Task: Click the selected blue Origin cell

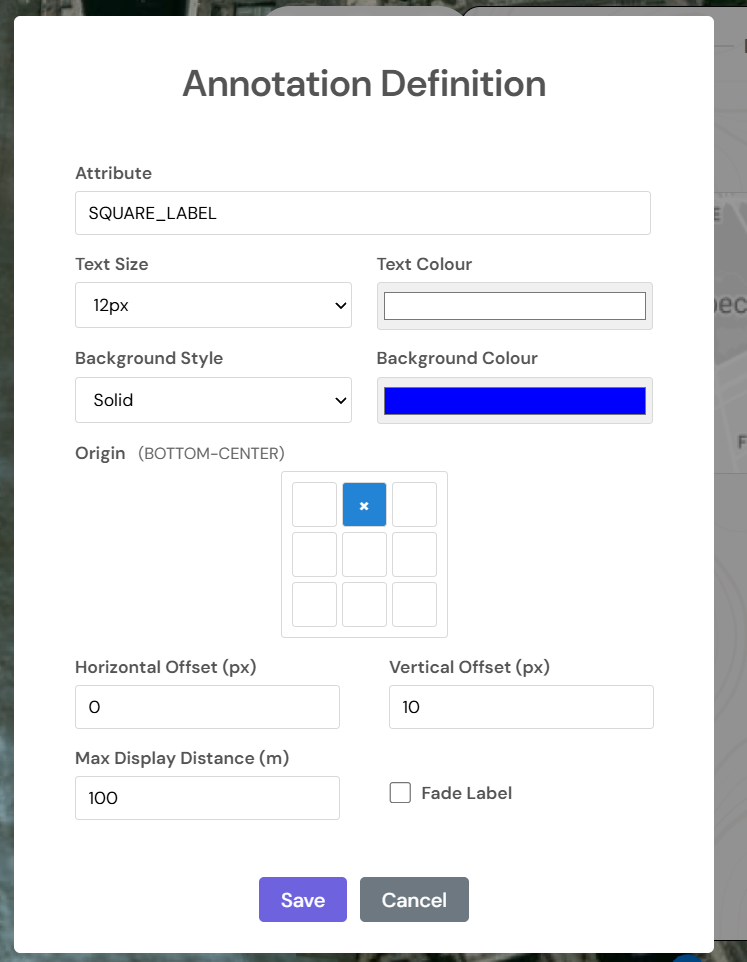Action: pos(364,505)
